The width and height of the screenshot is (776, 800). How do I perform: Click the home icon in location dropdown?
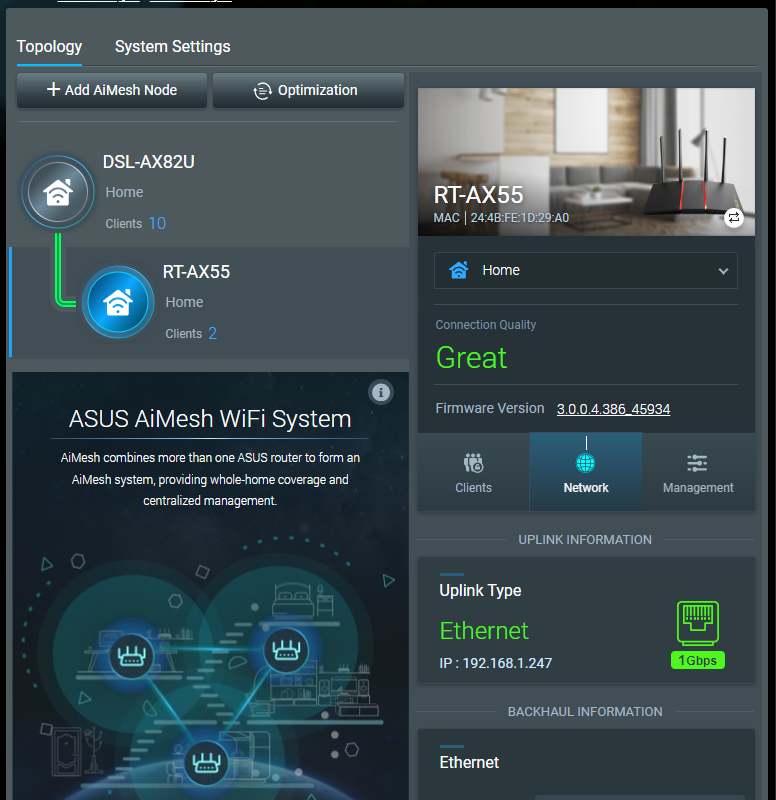coord(459,270)
